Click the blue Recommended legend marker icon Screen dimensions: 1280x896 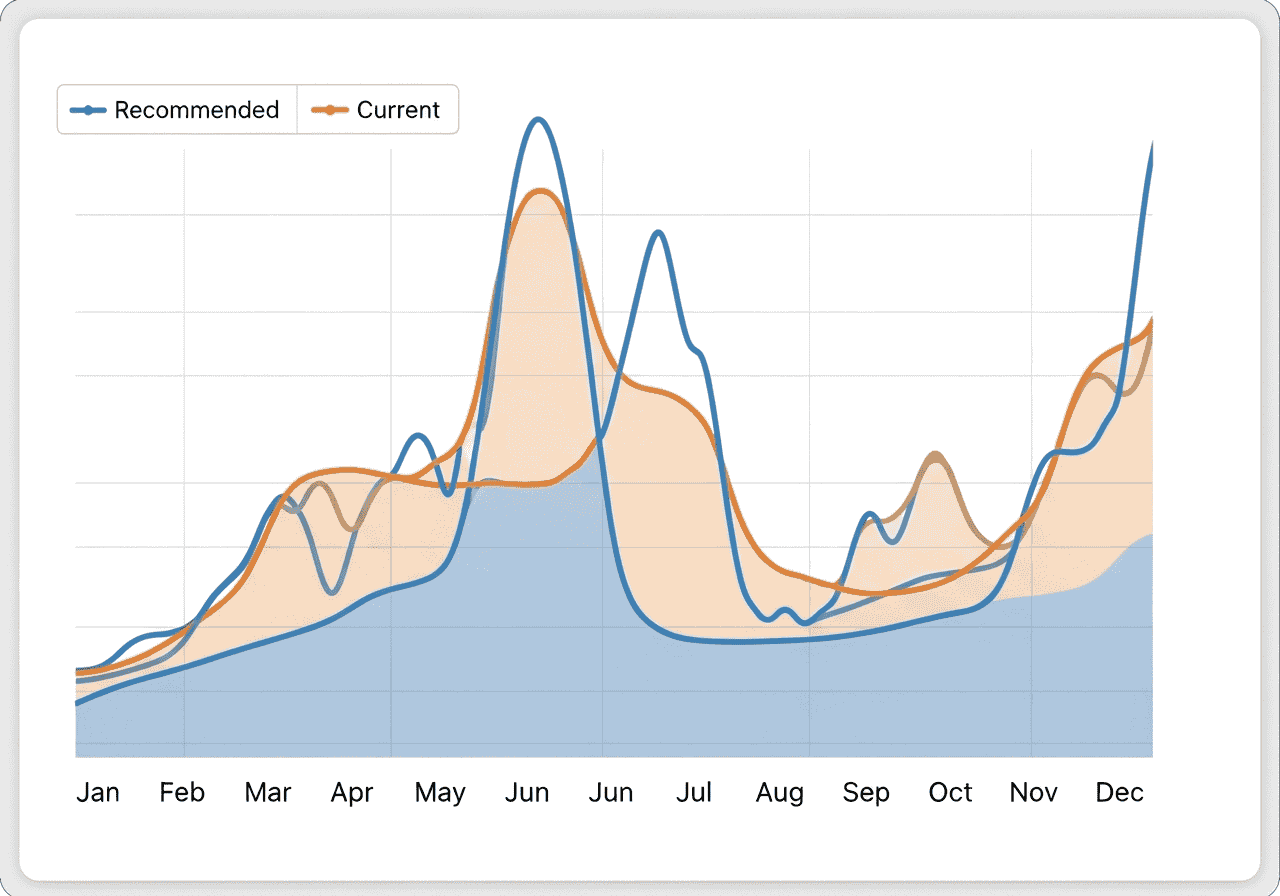[89, 110]
